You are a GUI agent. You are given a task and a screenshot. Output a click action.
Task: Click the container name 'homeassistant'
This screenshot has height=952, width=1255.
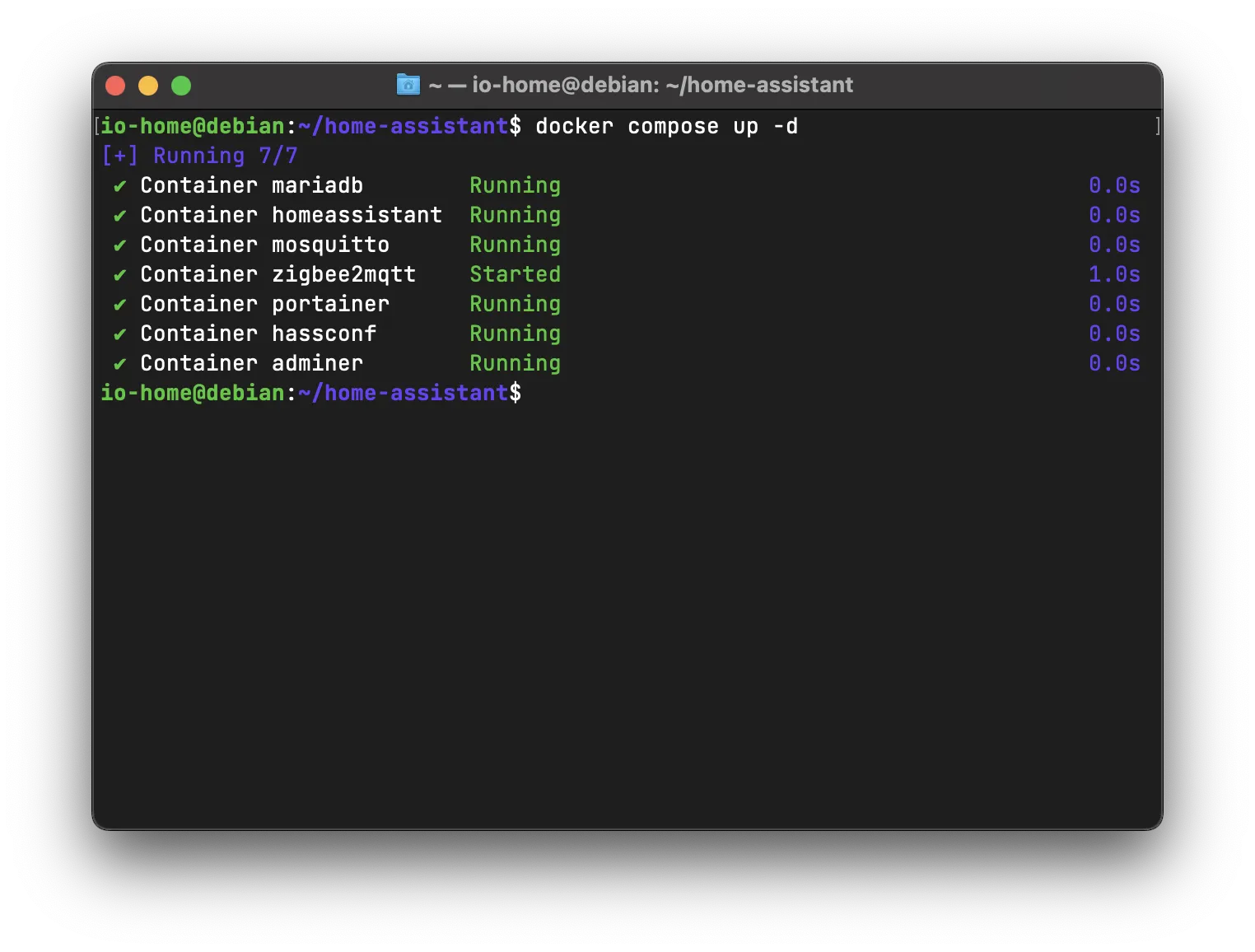tap(357, 215)
